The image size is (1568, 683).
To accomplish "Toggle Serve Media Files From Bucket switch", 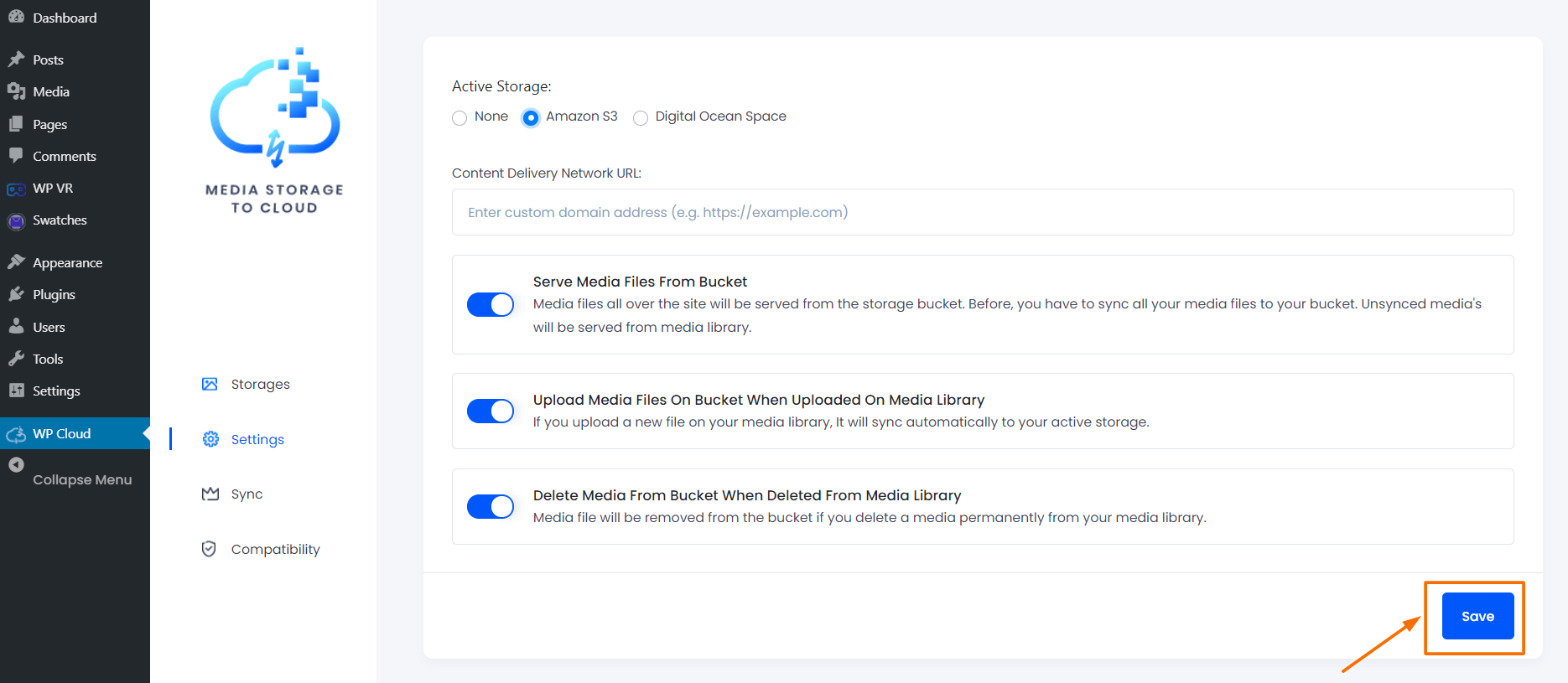I will tap(491, 304).
